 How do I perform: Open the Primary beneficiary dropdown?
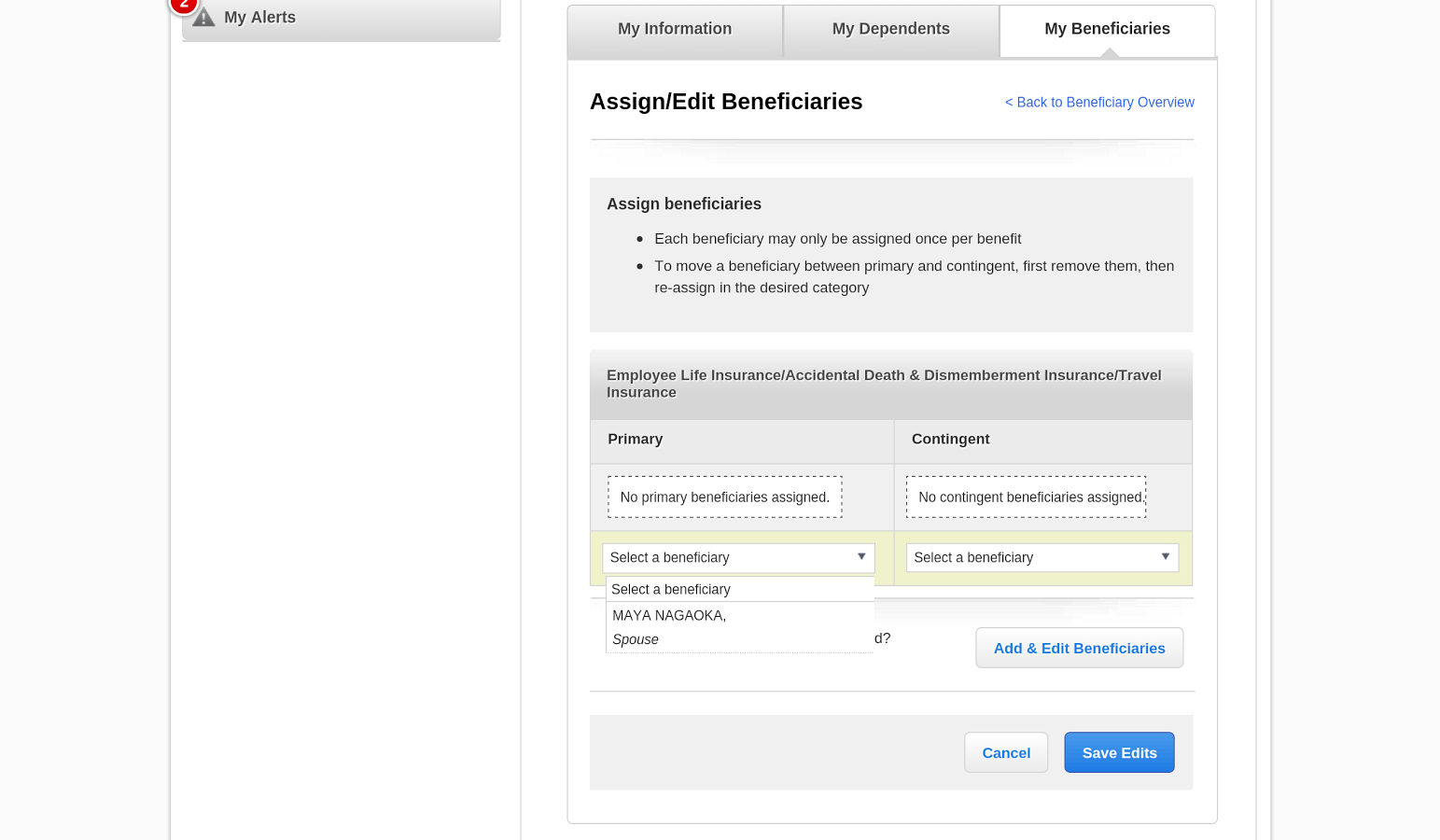coord(738,557)
